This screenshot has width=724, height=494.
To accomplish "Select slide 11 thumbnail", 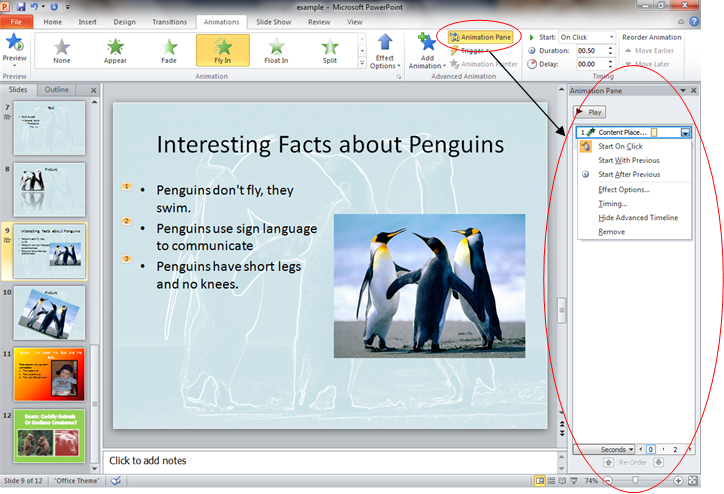I will pyautogui.click(x=48, y=373).
